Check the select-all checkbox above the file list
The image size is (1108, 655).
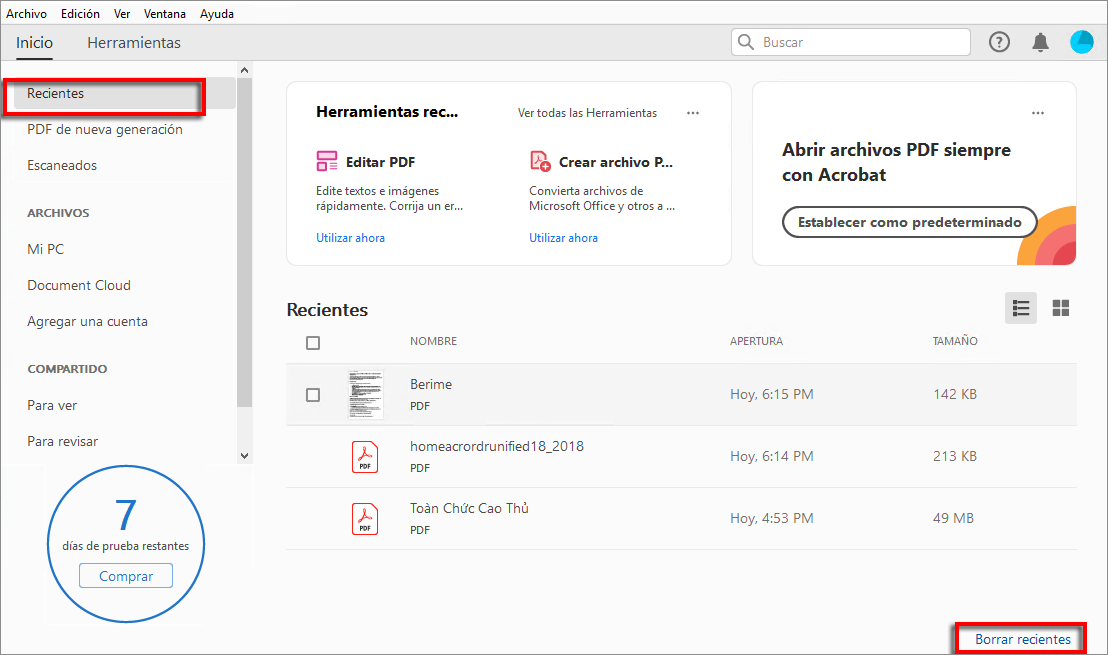(313, 342)
